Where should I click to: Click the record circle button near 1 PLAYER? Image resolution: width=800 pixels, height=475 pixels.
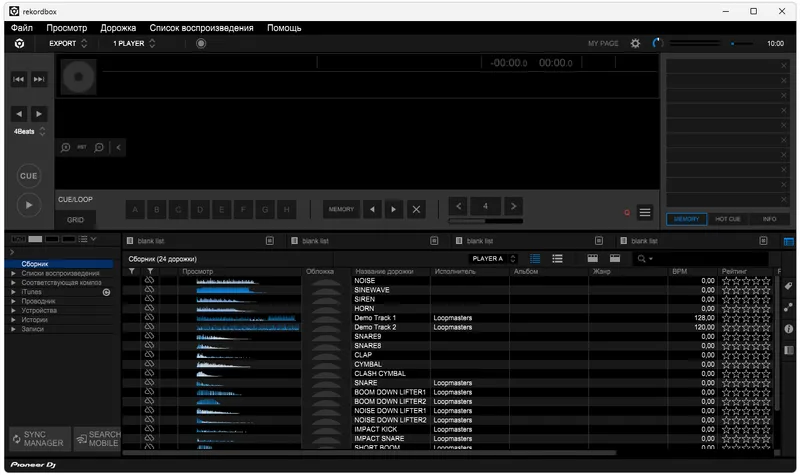click(201, 43)
